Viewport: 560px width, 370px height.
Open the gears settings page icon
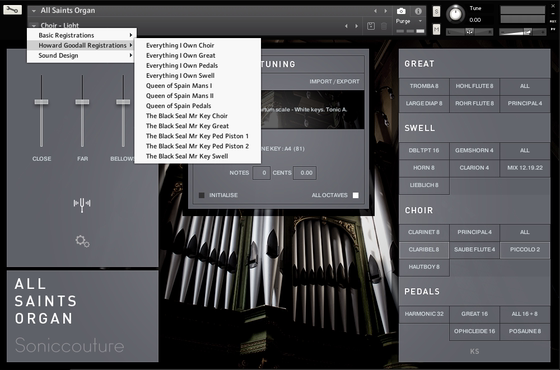pos(82,241)
